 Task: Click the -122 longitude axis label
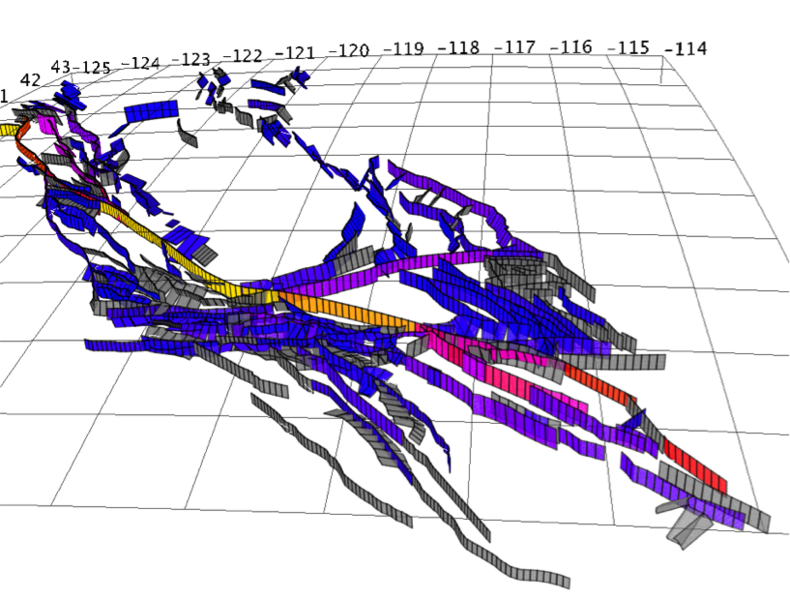243,56
